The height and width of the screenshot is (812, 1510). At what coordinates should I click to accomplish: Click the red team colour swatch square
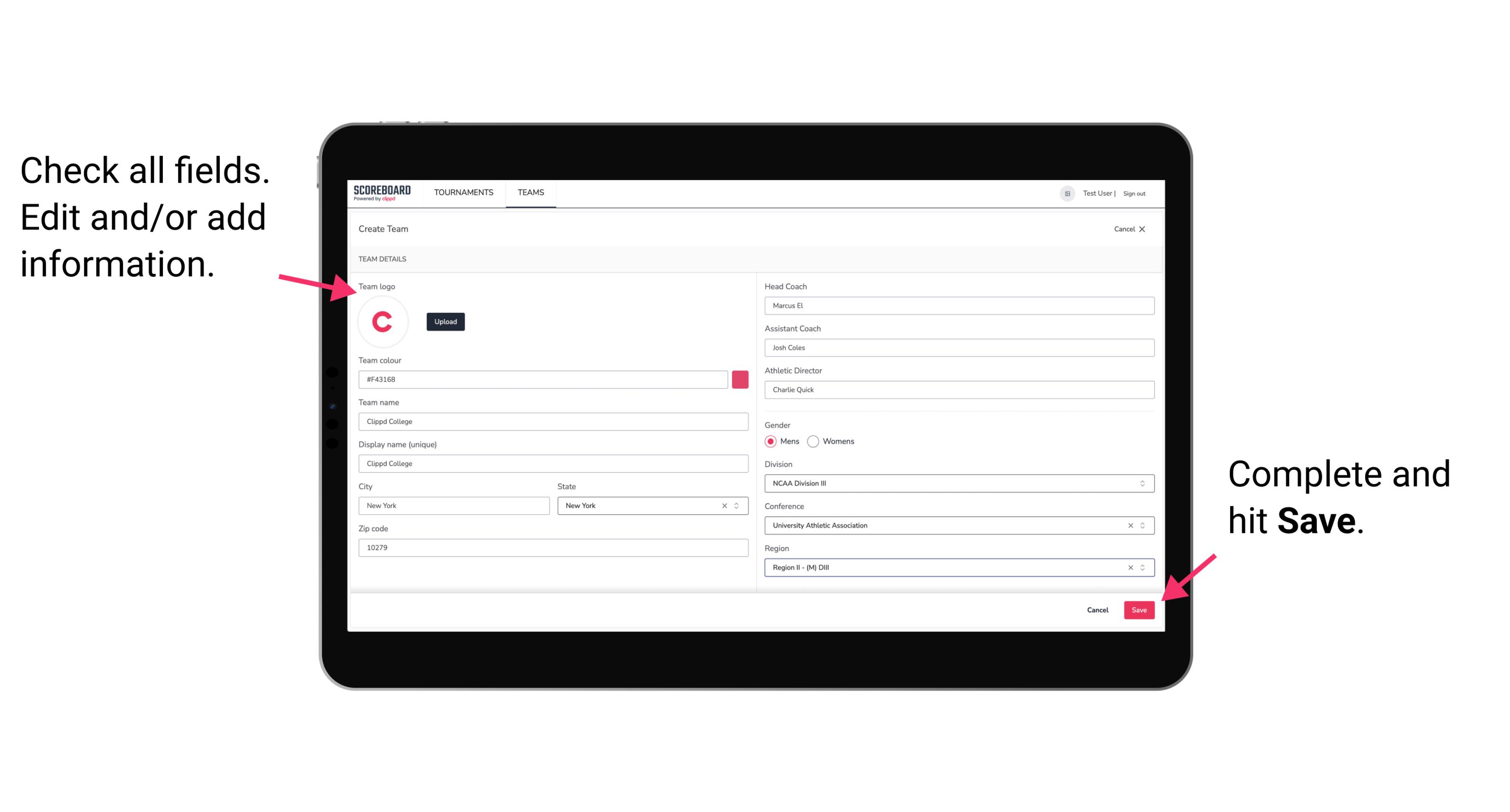[741, 379]
